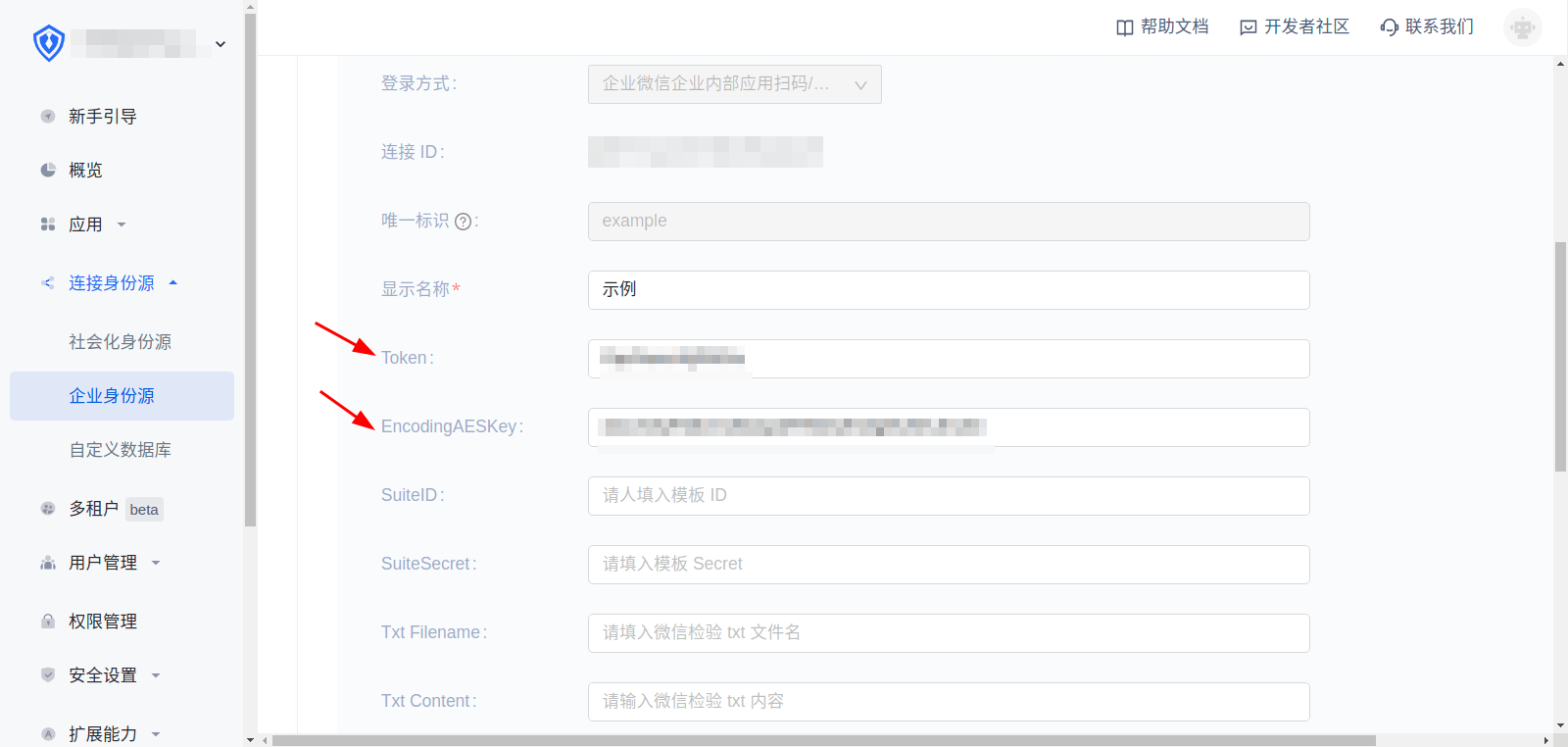
Task: Click the 开发者社区 chat icon
Action: (1249, 27)
